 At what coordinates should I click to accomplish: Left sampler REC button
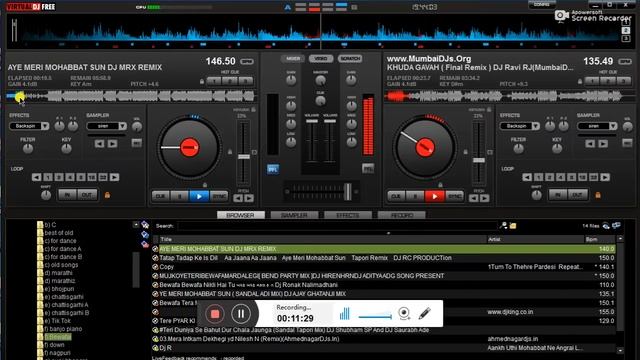point(137,143)
